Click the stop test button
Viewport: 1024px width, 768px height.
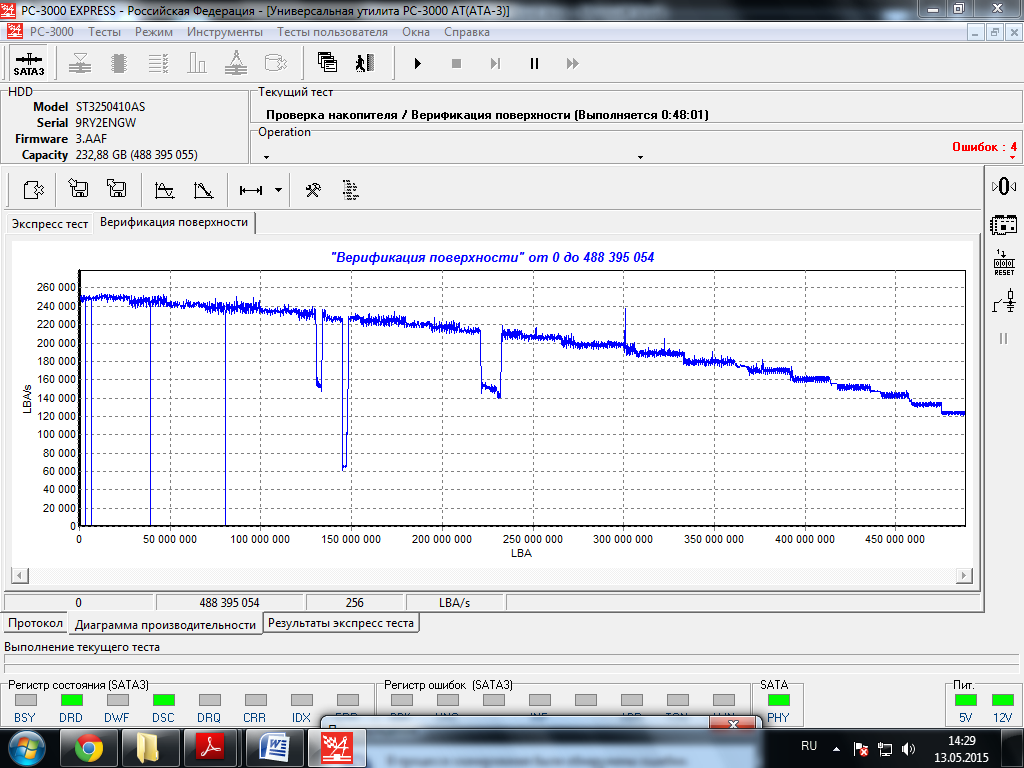tap(456, 63)
